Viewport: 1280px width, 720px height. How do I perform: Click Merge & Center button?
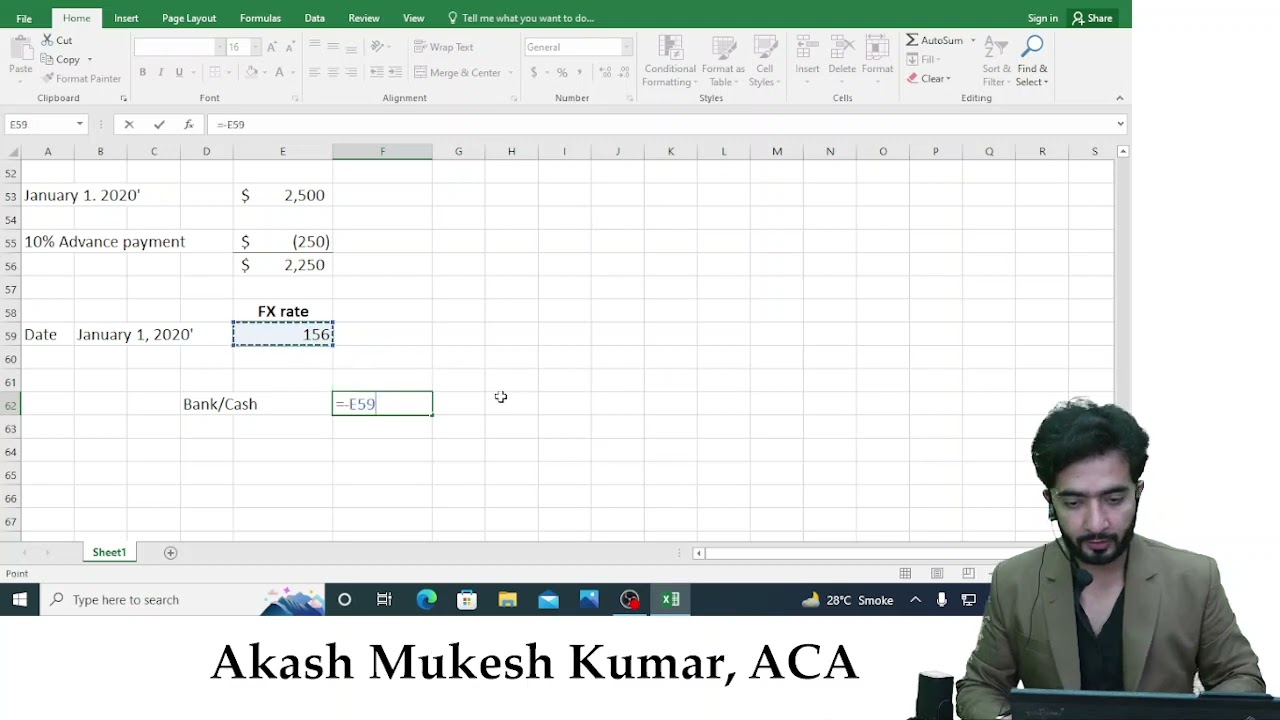tap(457, 72)
